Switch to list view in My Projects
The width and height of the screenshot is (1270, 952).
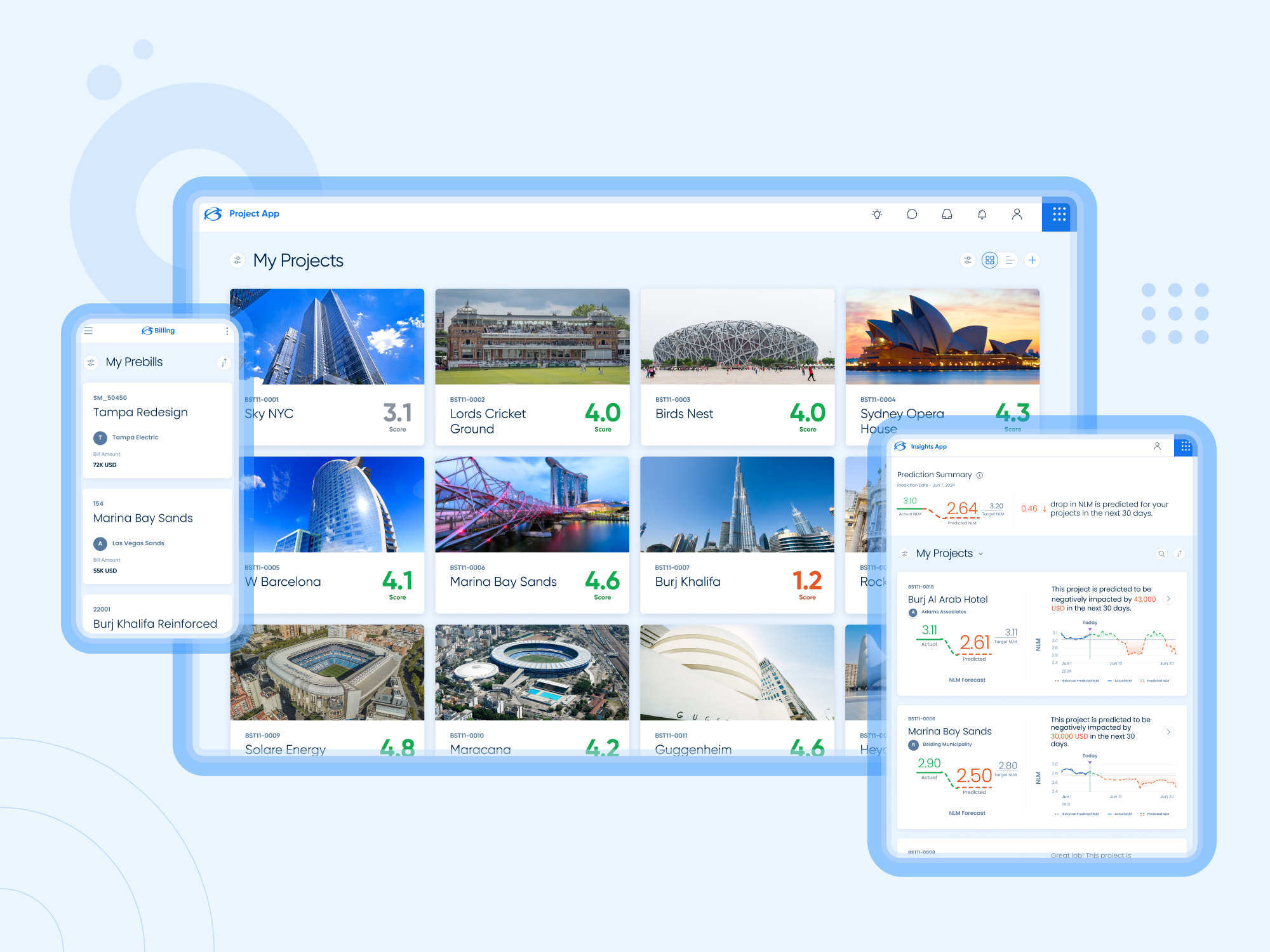click(1010, 260)
